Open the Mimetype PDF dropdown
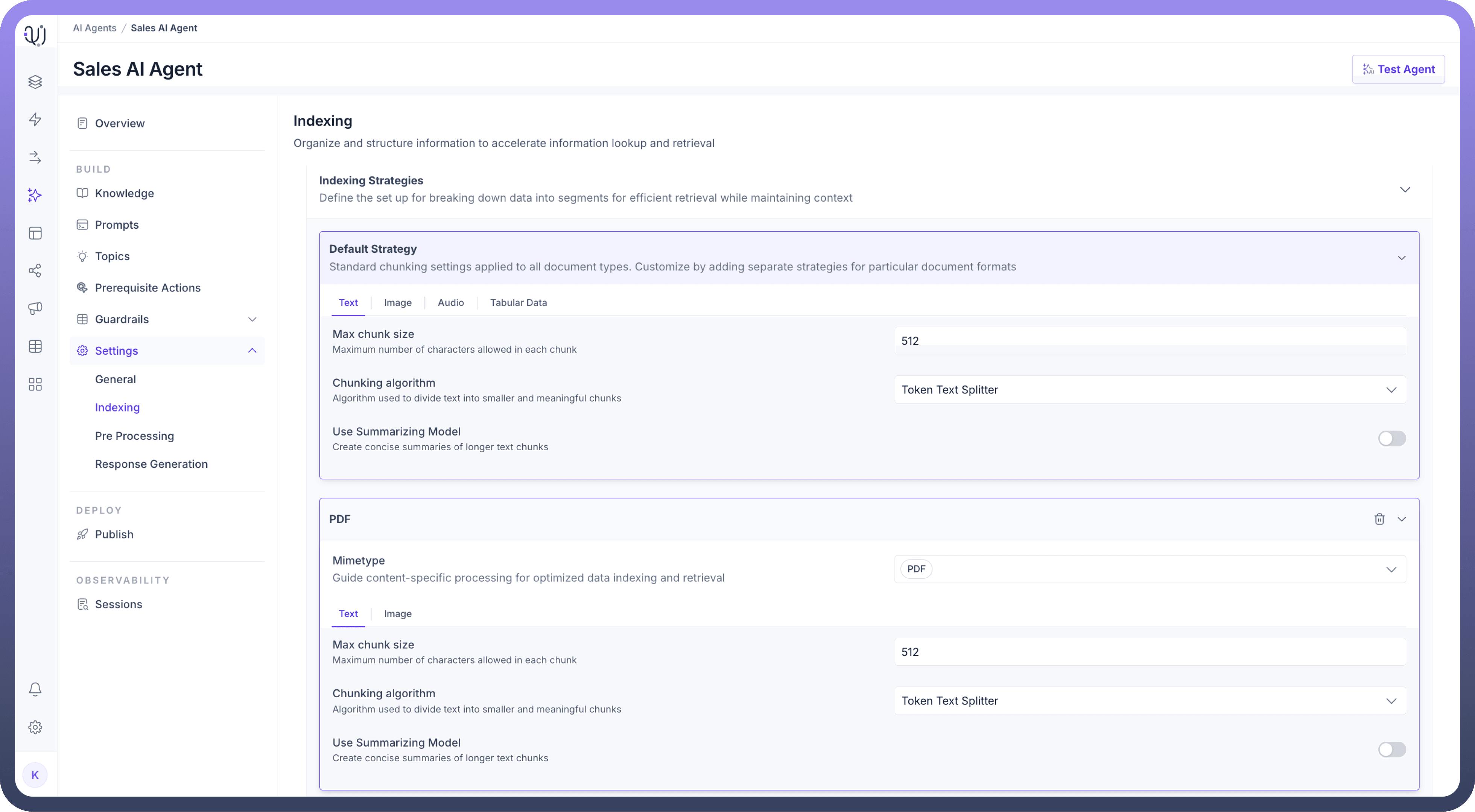 pos(1150,569)
